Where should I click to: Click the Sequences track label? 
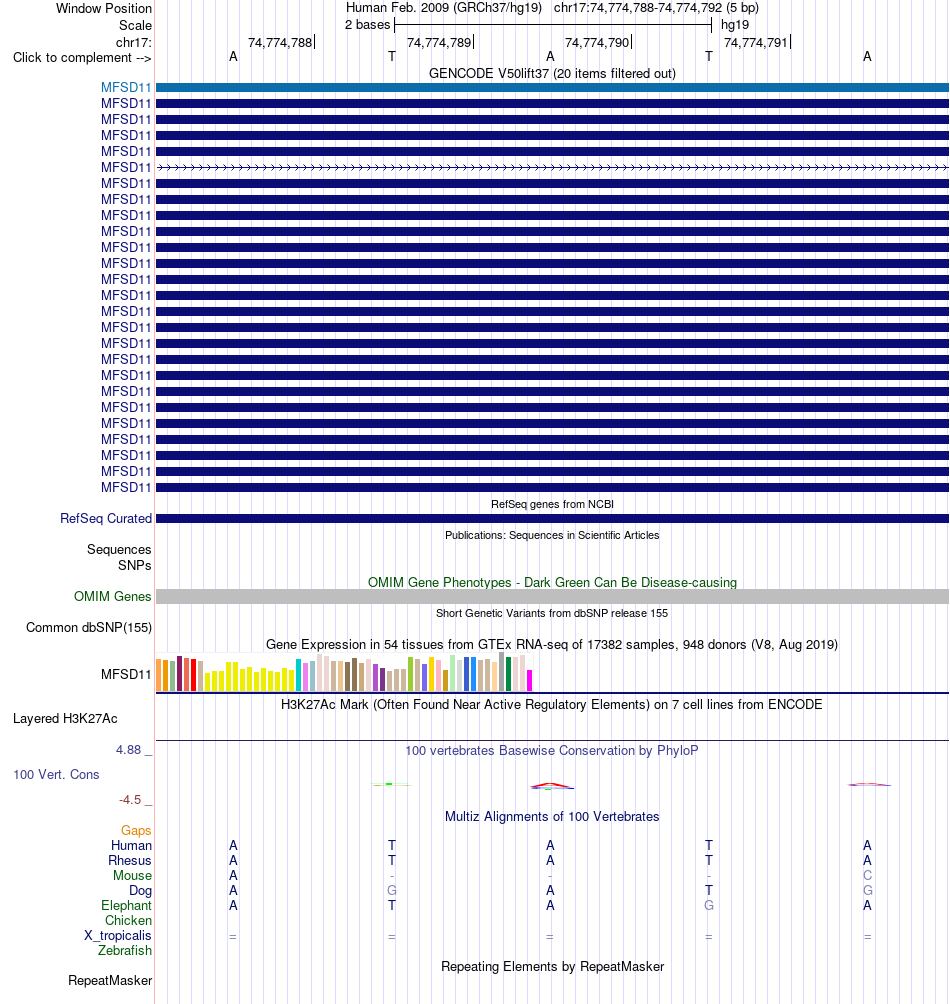(x=119, y=549)
